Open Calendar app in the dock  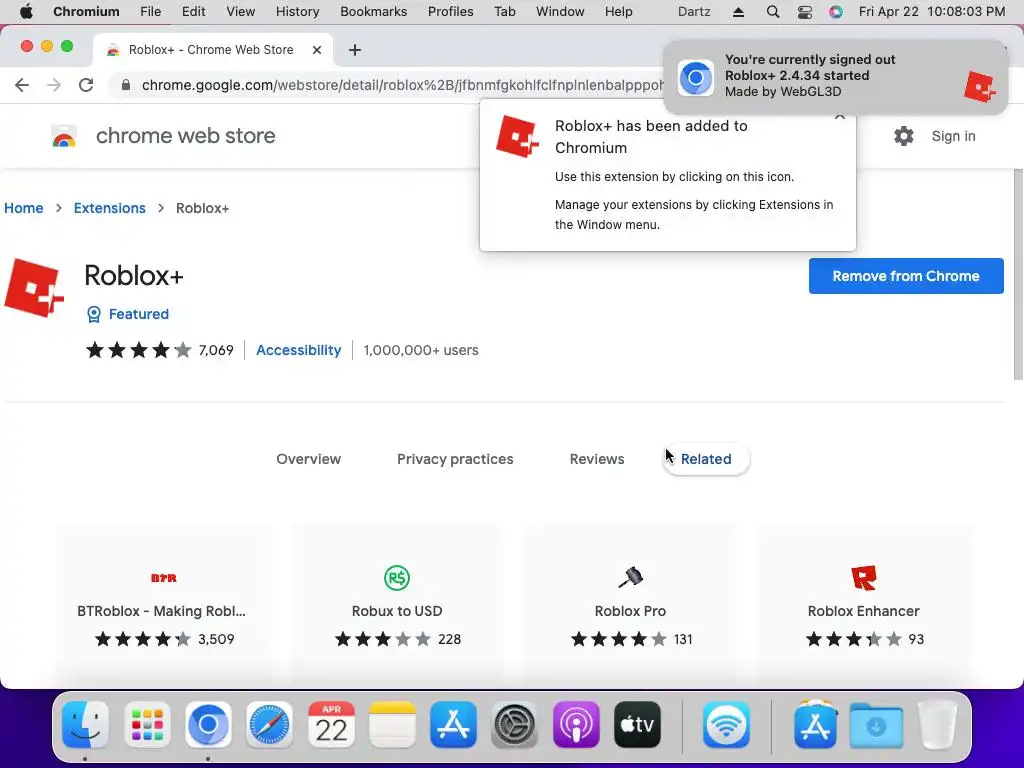tap(331, 725)
